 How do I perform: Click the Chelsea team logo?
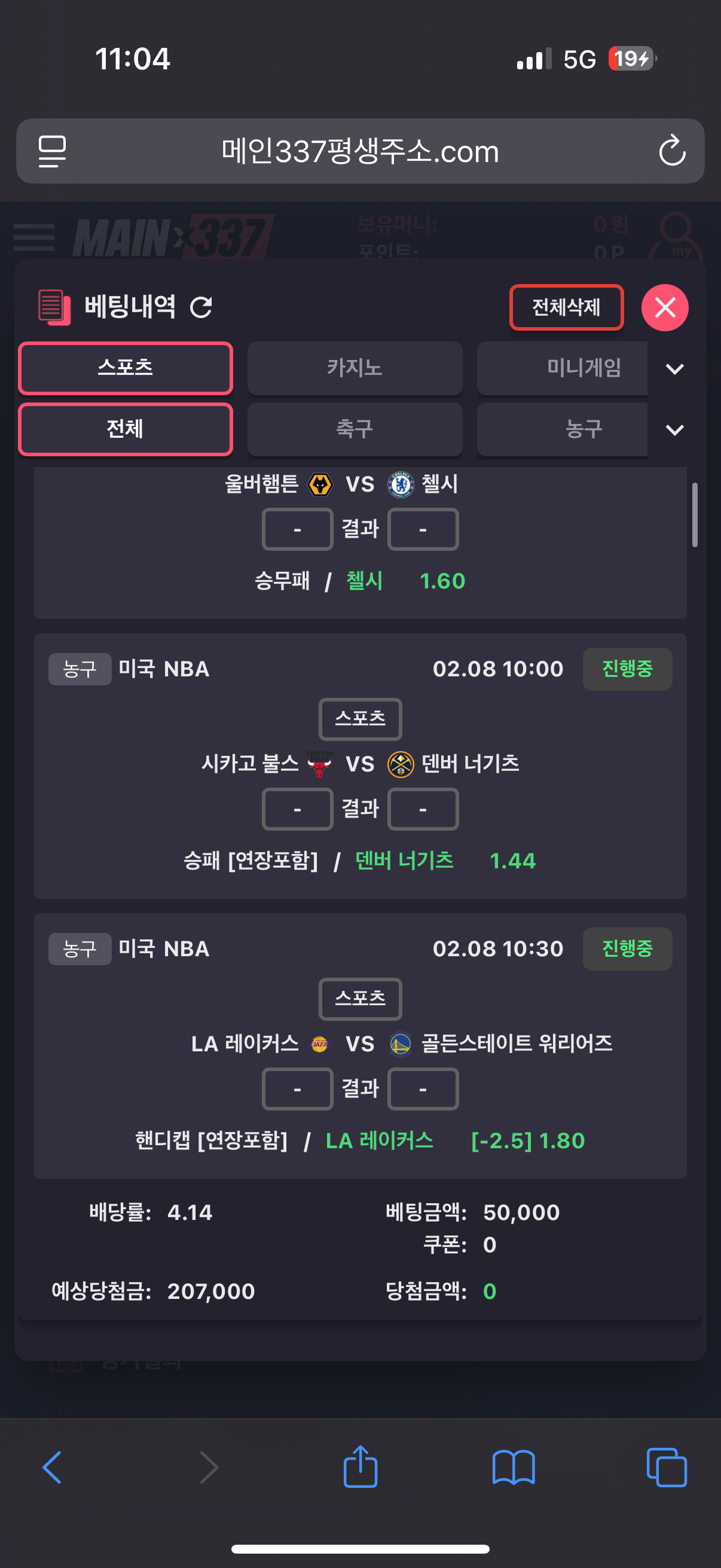click(401, 484)
